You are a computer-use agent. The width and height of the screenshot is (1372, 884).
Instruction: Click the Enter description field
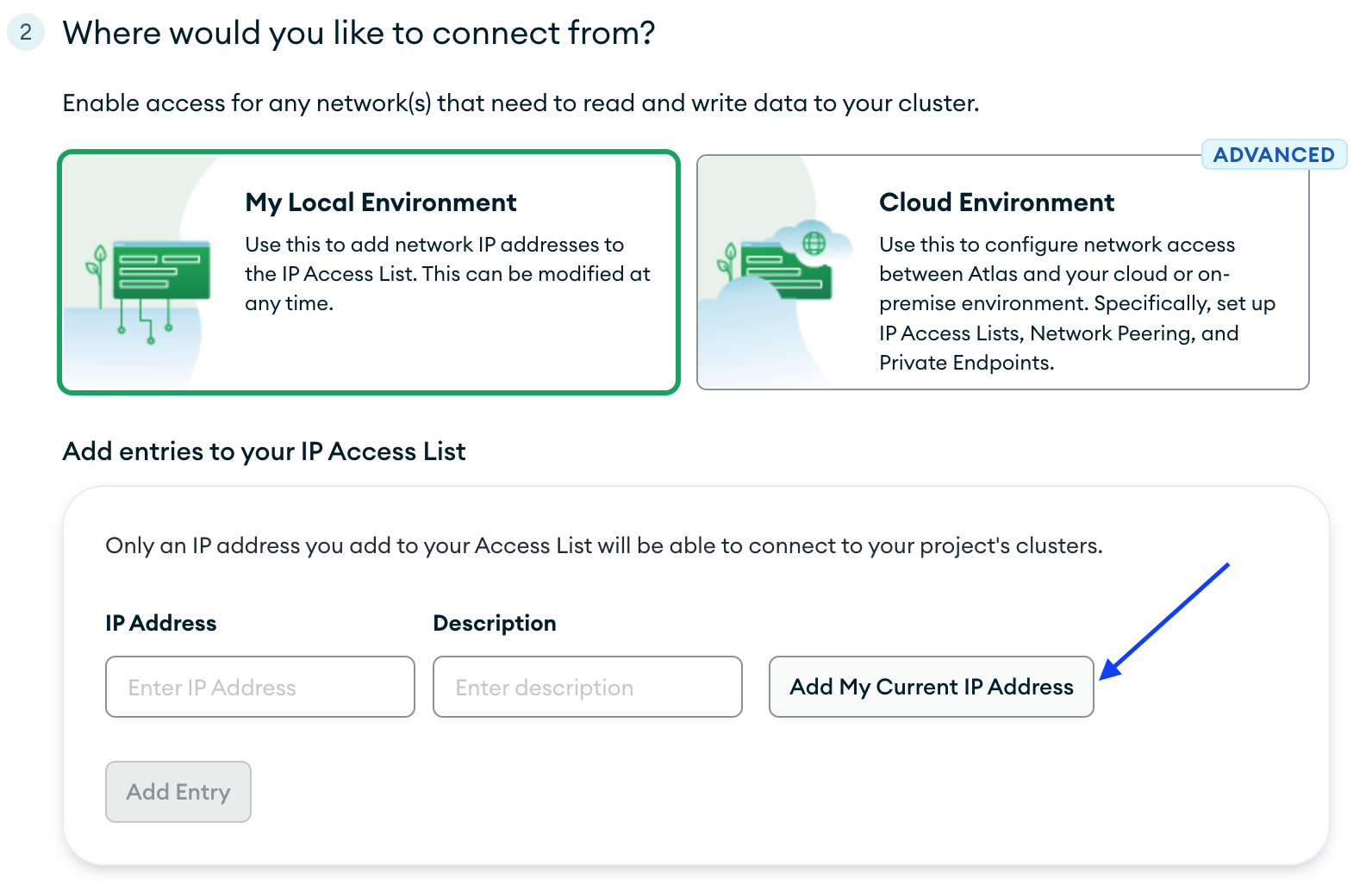pyautogui.click(x=588, y=687)
